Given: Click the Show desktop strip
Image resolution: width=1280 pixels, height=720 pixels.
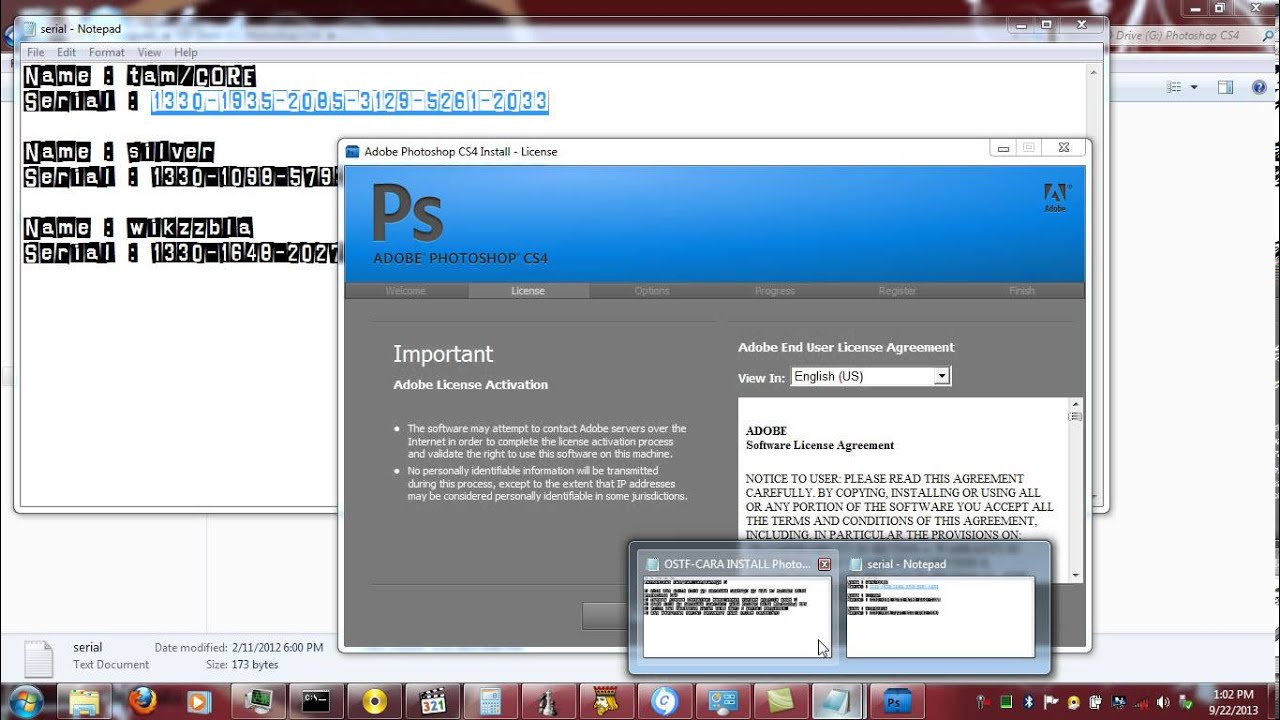Looking at the screenshot, I should tap(1273, 701).
